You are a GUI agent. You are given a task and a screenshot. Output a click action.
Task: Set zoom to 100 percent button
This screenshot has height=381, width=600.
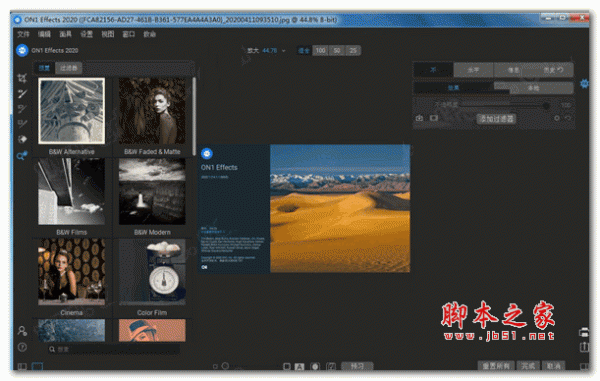tap(320, 50)
